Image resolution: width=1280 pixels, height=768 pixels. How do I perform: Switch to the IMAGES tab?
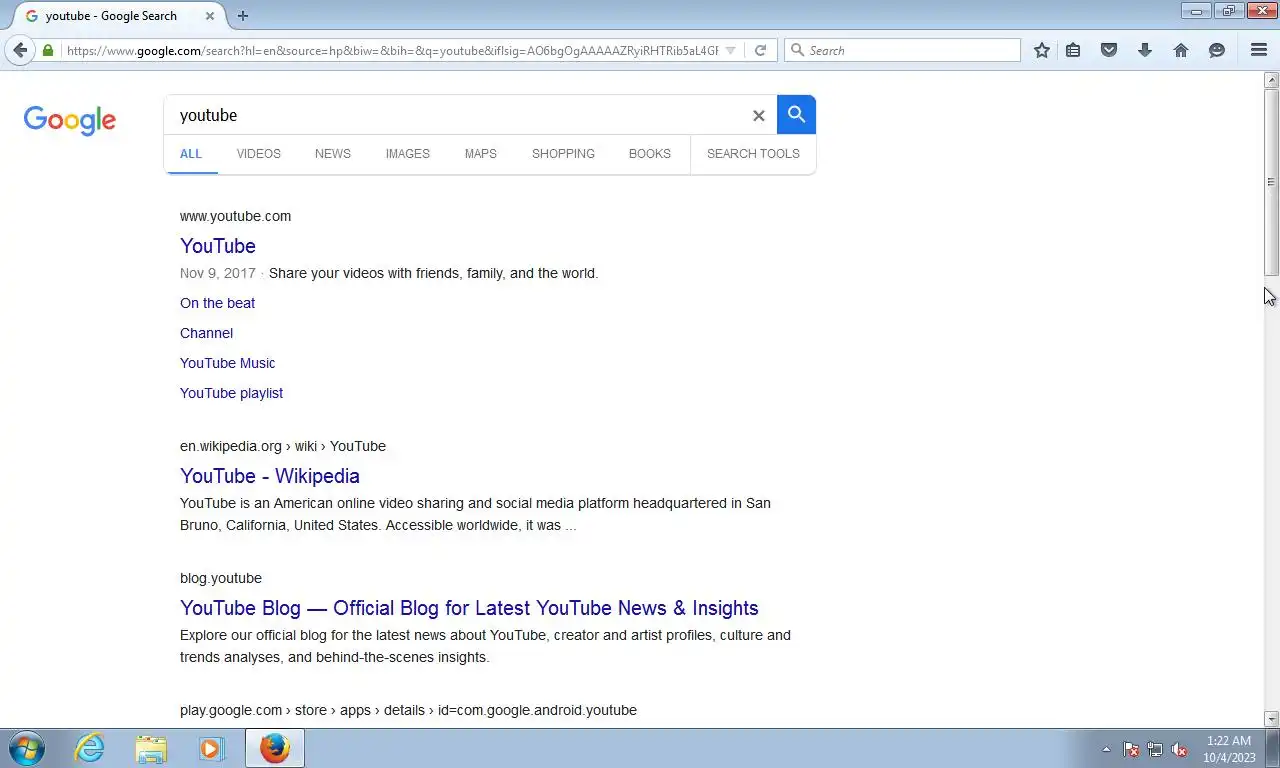(x=408, y=154)
